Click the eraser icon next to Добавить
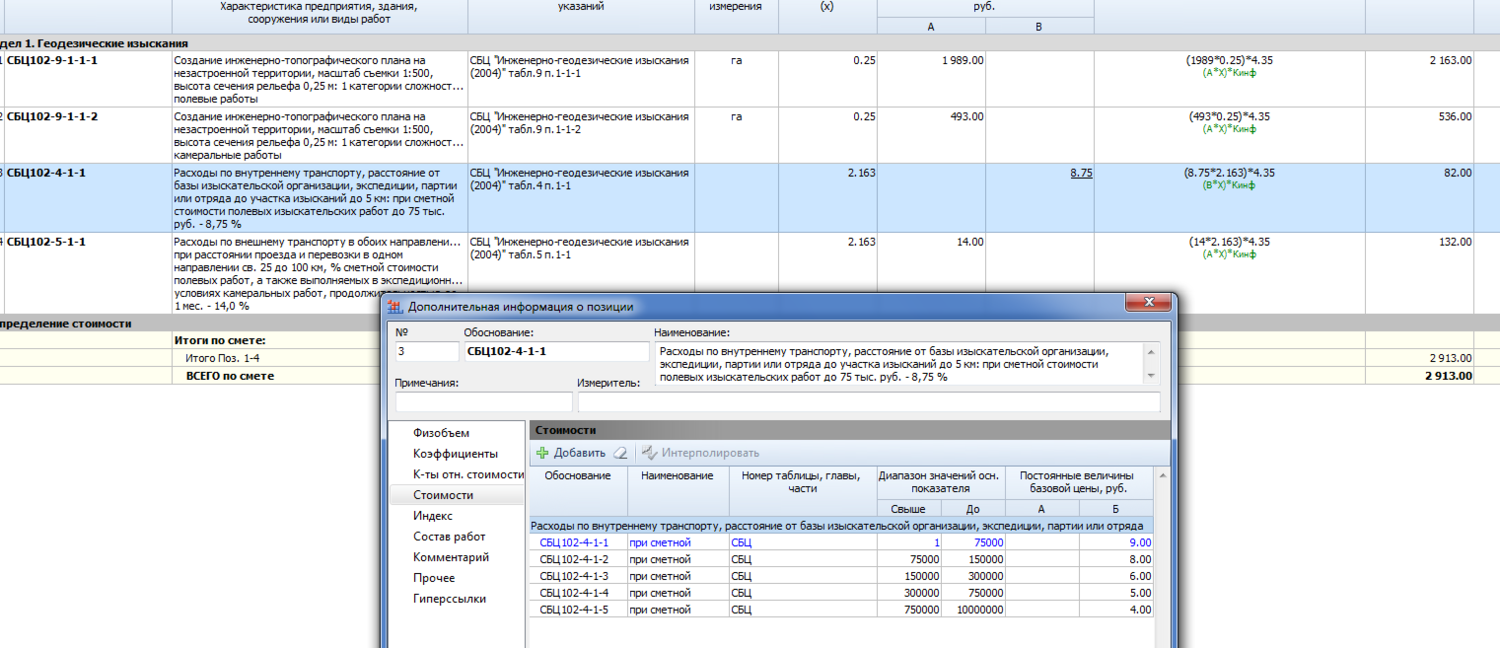 621,453
